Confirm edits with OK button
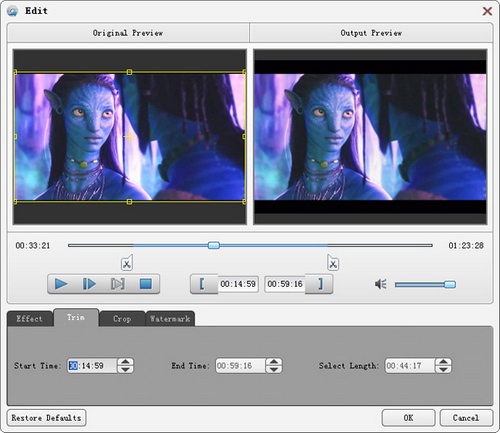500x433 pixels. click(408, 418)
